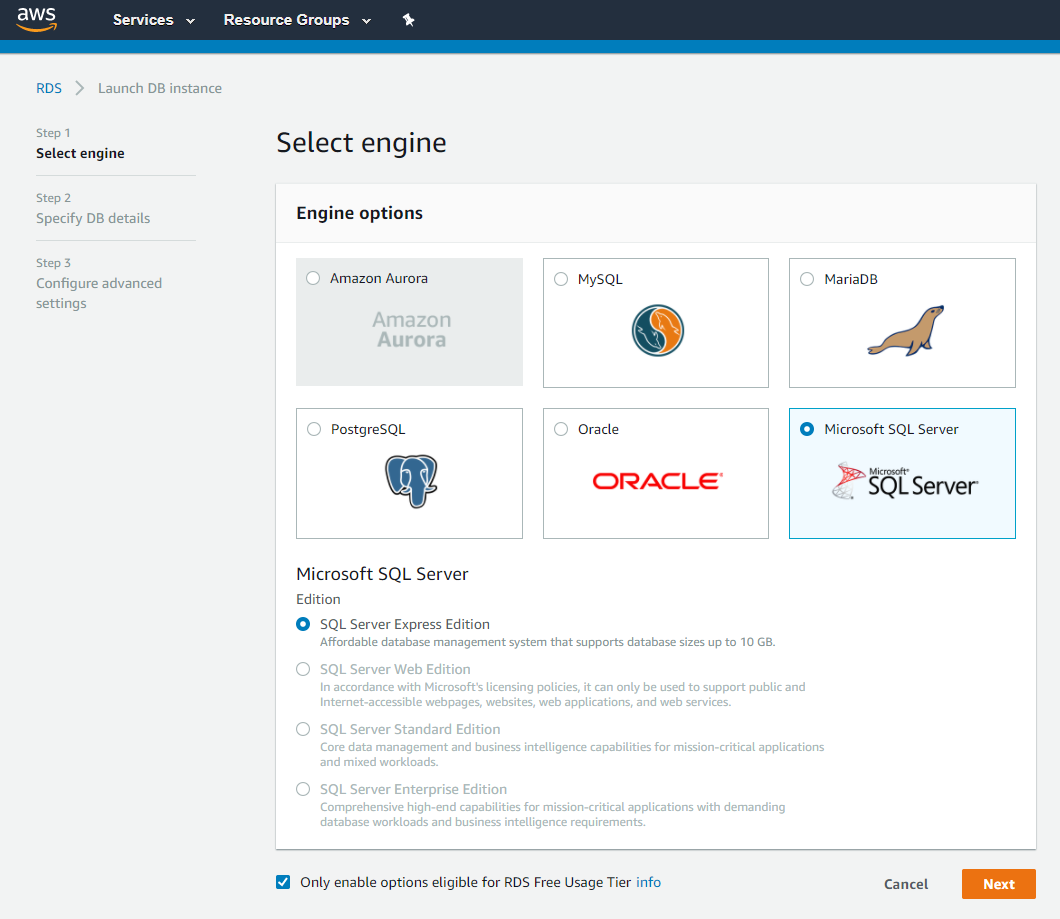Click the PostgreSQL elephant logo
Screen dimensions: 1060x919
(x=411, y=481)
